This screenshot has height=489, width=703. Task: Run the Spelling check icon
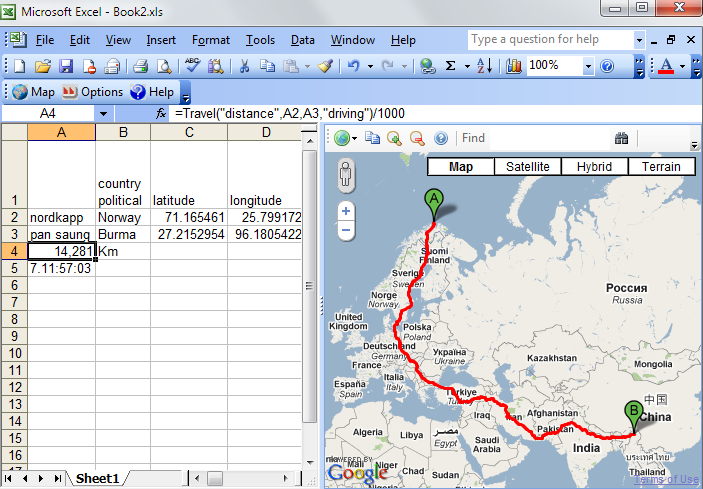pyautogui.click(x=164, y=66)
